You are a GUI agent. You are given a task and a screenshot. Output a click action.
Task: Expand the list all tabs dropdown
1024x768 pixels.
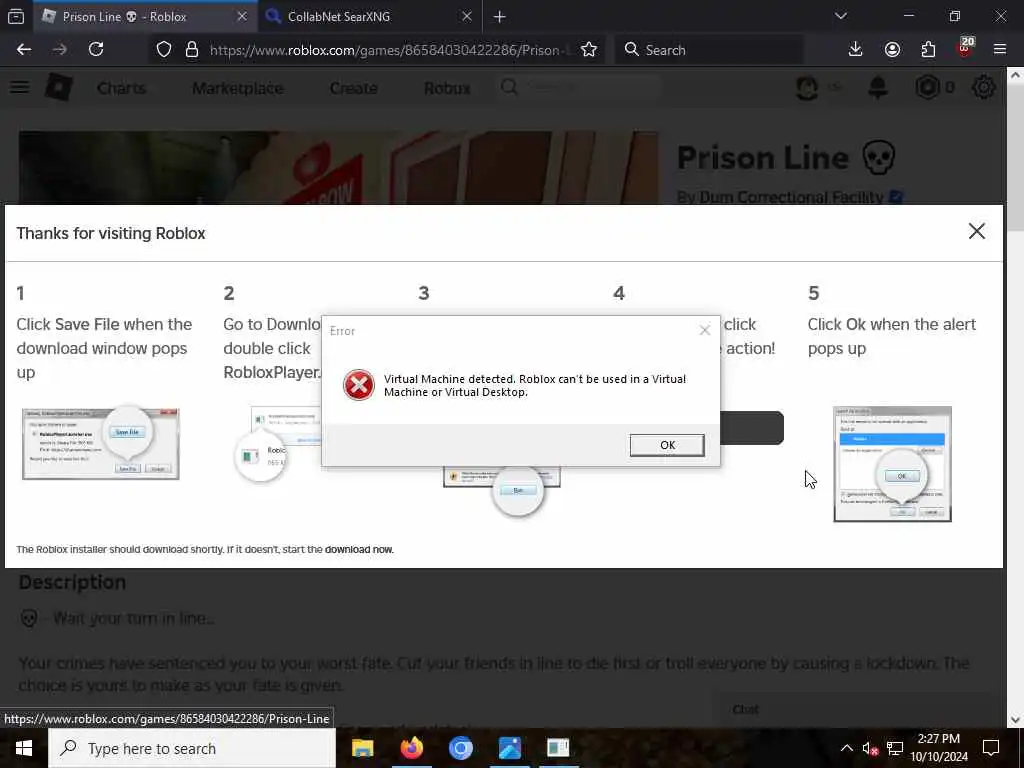coord(840,16)
